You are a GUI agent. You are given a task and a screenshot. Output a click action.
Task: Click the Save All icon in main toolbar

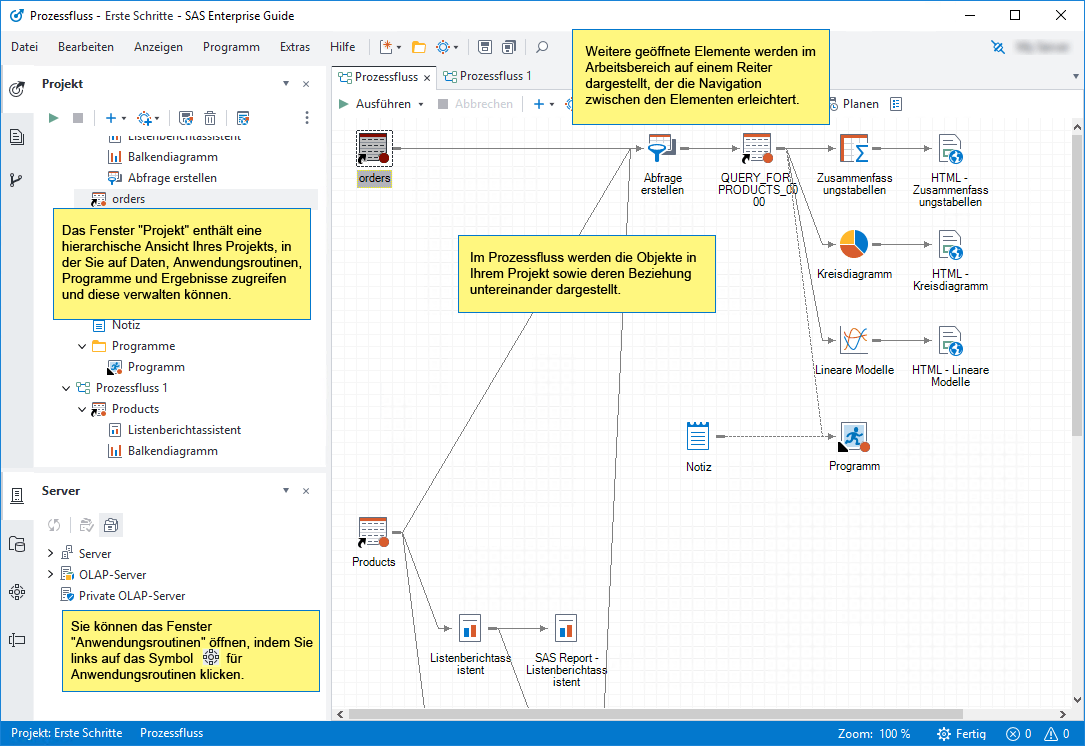coord(509,47)
